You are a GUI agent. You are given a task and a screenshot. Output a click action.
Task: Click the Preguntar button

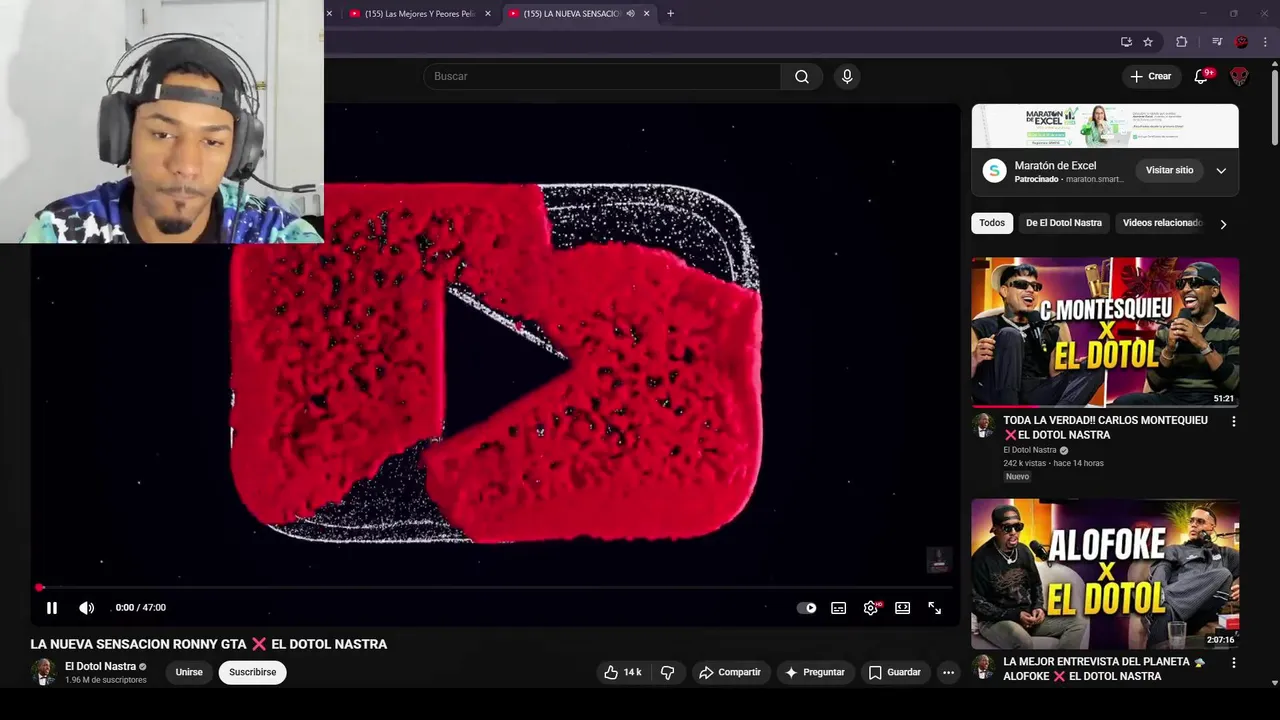(815, 672)
